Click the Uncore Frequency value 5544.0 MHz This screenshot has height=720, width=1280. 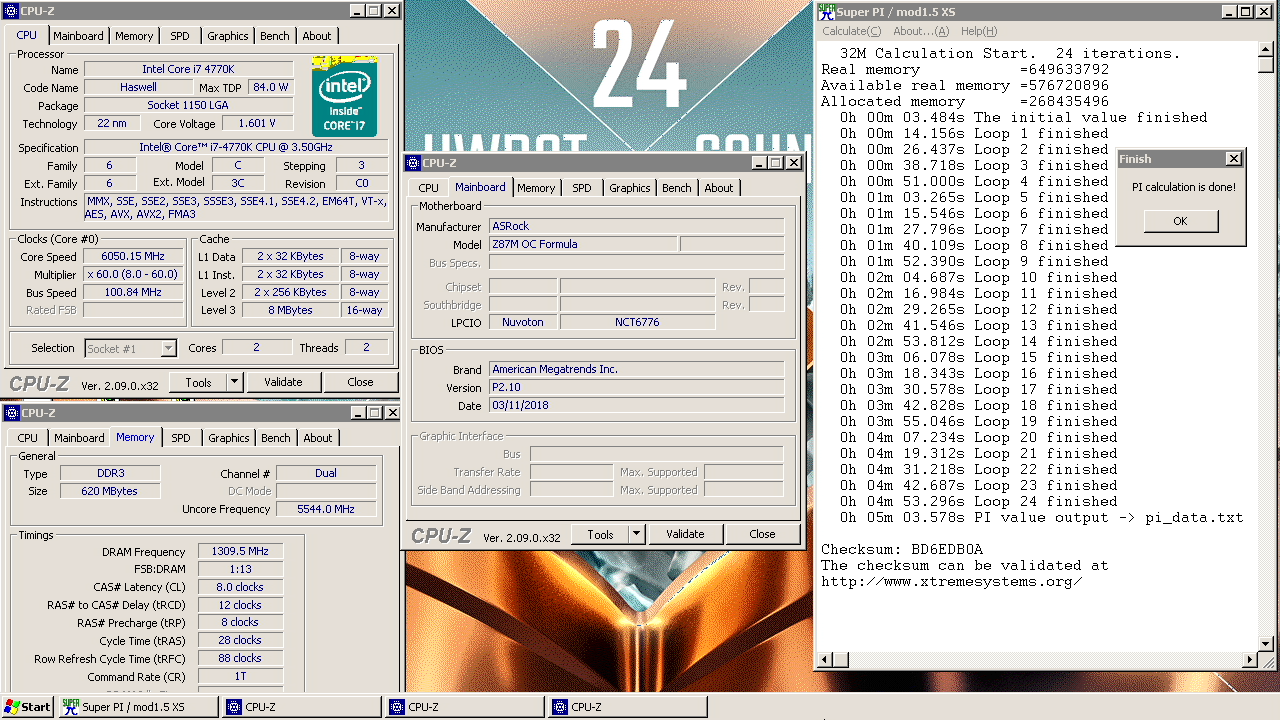[326, 509]
